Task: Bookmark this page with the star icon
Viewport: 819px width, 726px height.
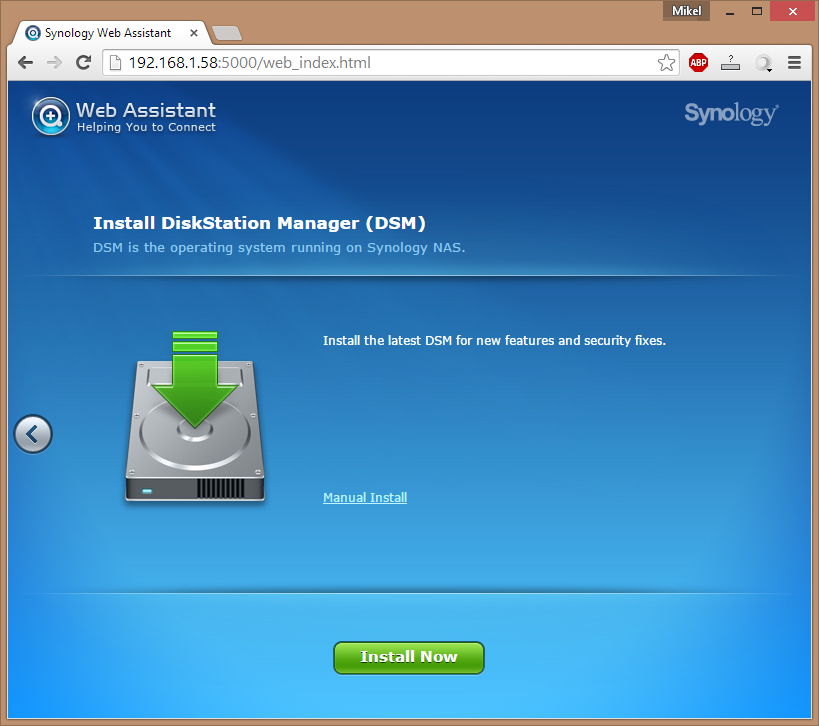Action: click(666, 63)
